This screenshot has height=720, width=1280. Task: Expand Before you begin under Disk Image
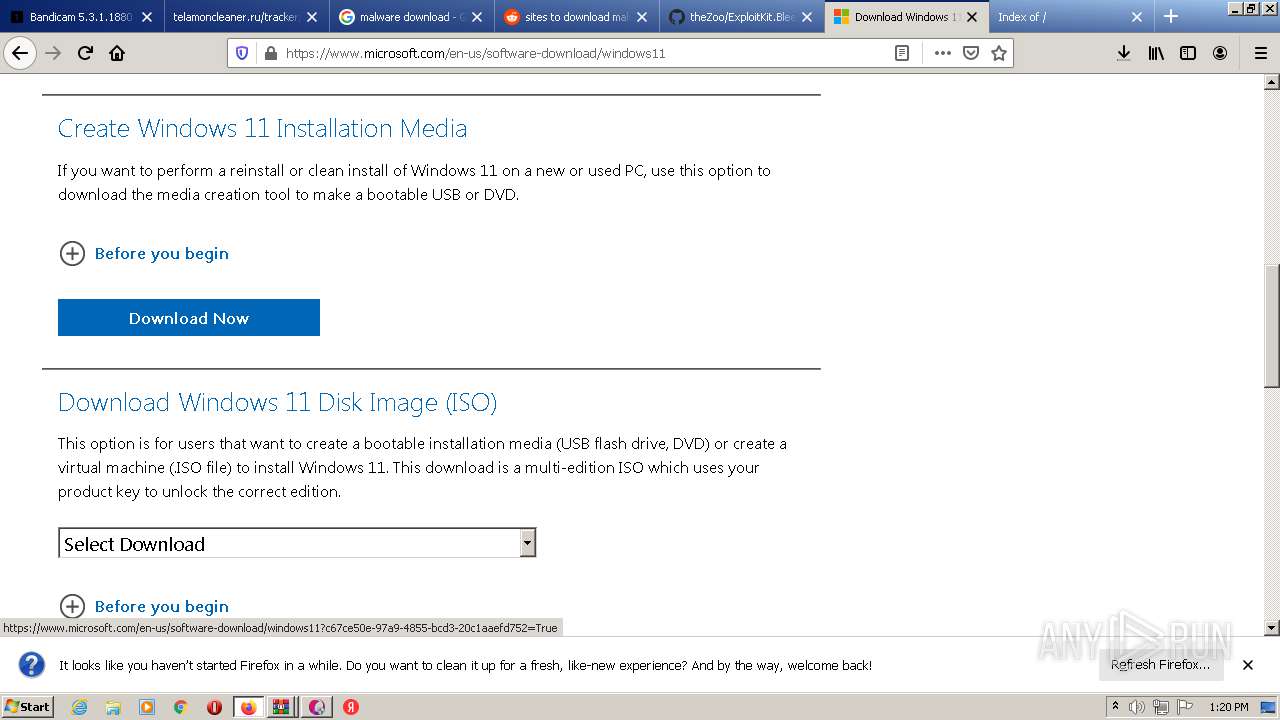(x=144, y=606)
